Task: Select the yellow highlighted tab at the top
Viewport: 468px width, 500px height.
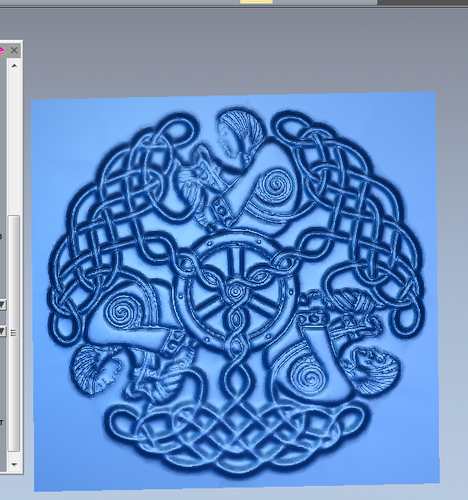Action: [x=256, y=2]
